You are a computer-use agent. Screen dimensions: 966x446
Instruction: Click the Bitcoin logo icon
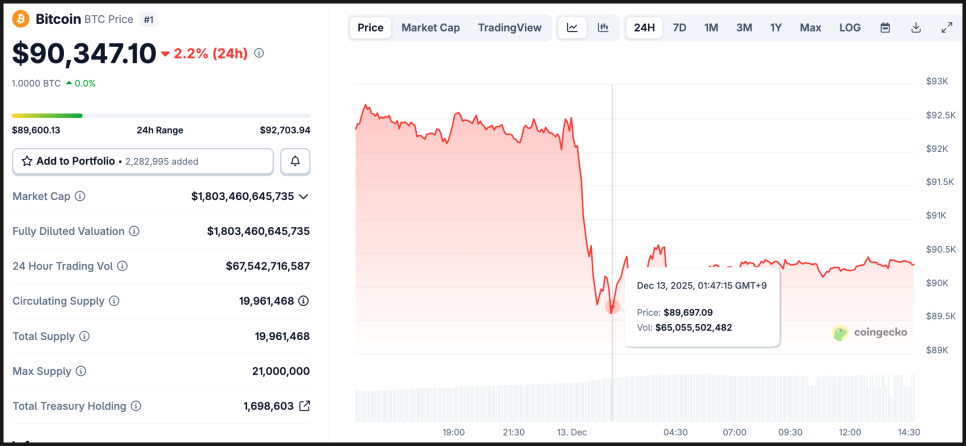tap(20, 19)
